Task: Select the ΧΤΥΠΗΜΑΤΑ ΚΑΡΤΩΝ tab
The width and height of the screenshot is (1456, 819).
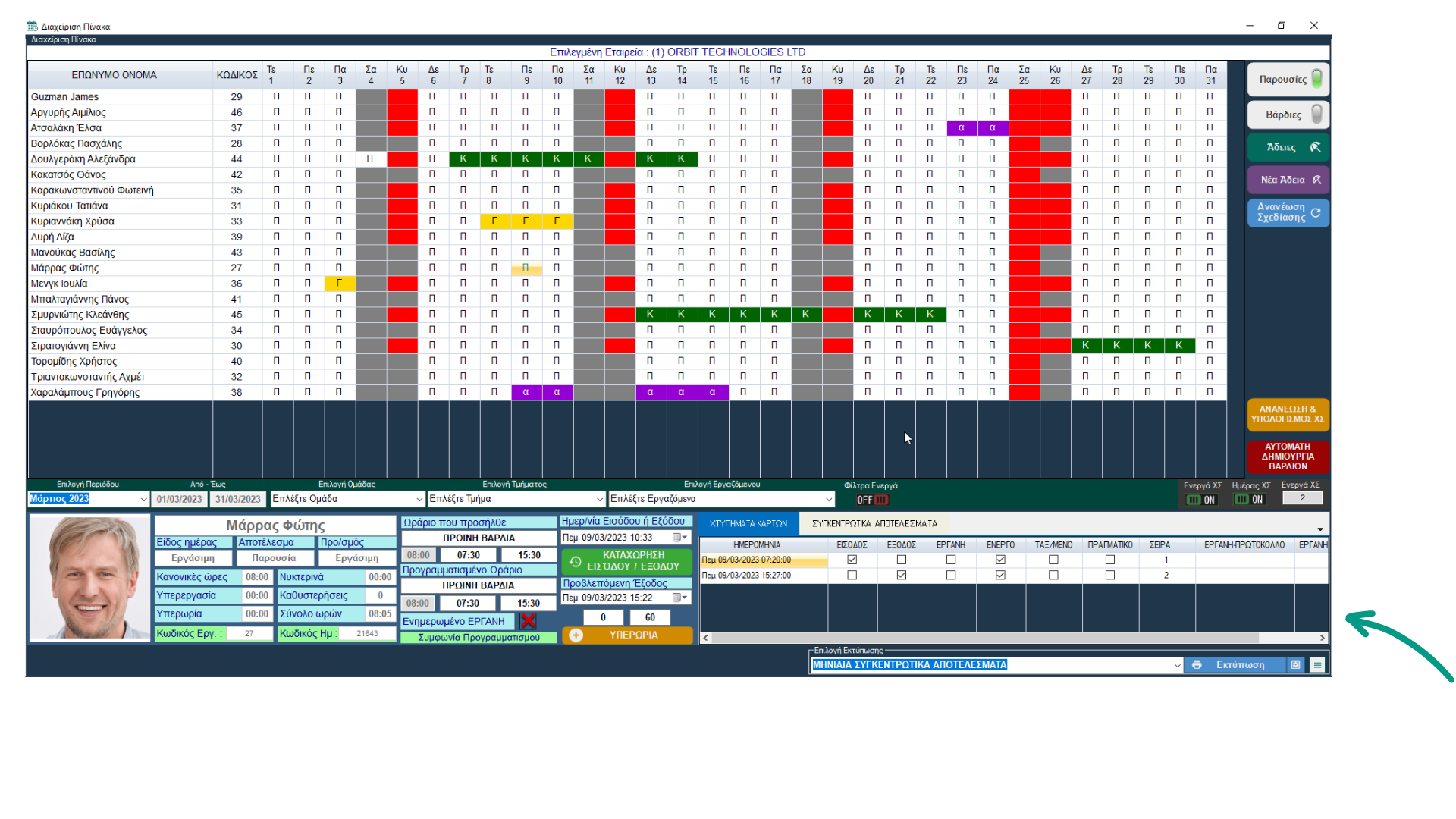Action: click(x=748, y=523)
